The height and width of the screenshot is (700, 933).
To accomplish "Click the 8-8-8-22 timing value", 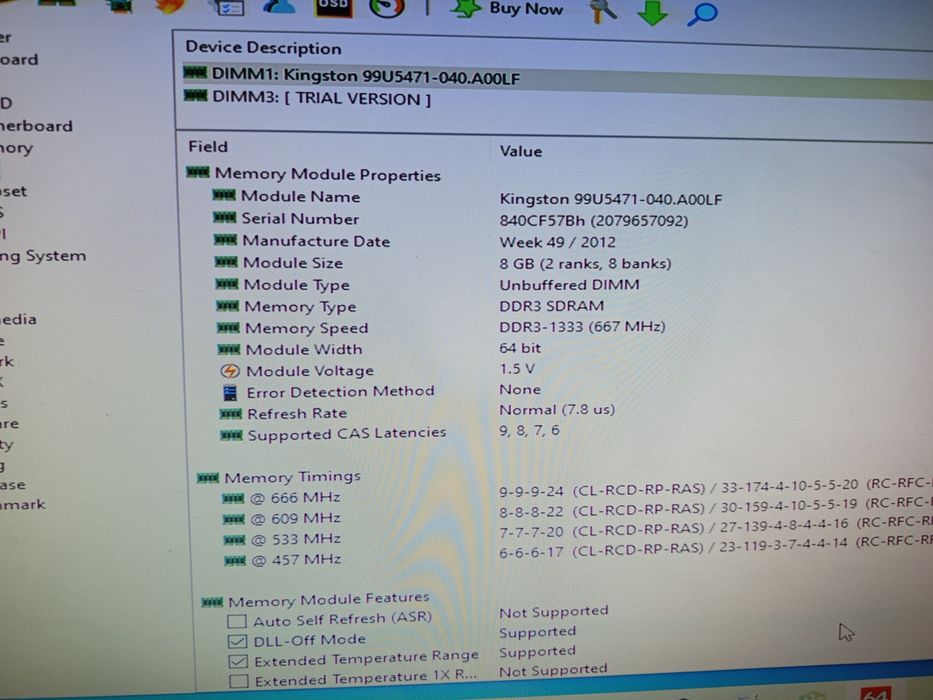I will click(x=531, y=511).
